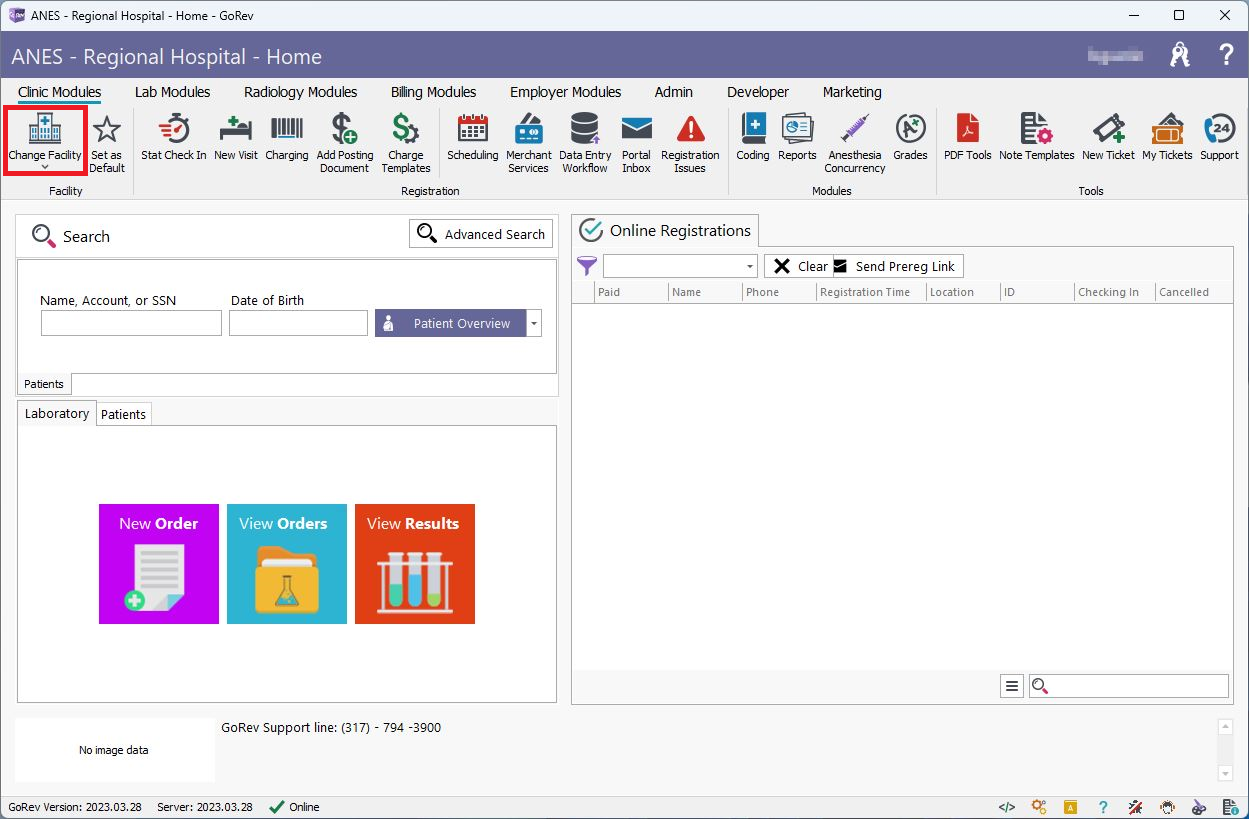Image resolution: width=1249 pixels, height=819 pixels.
Task: Click the View Orders tile
Action: pos(287,564)
